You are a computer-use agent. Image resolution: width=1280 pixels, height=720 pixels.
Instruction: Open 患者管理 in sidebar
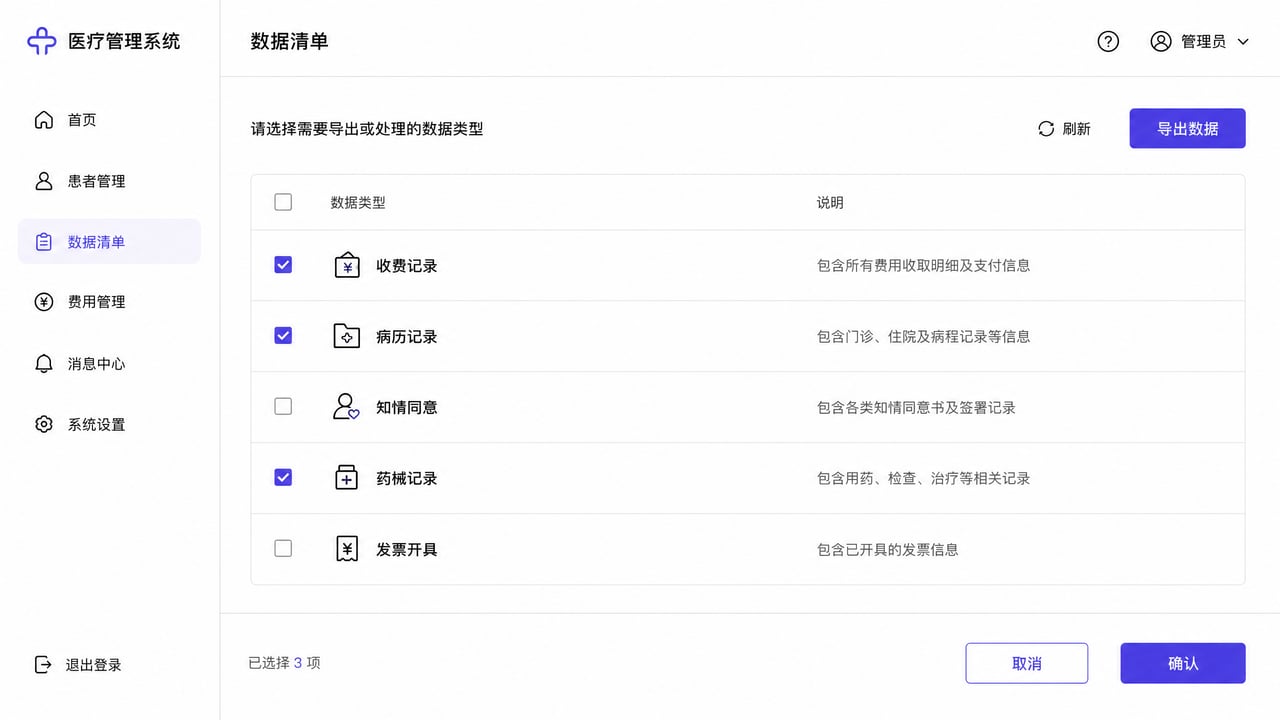[x=109, y=181]
